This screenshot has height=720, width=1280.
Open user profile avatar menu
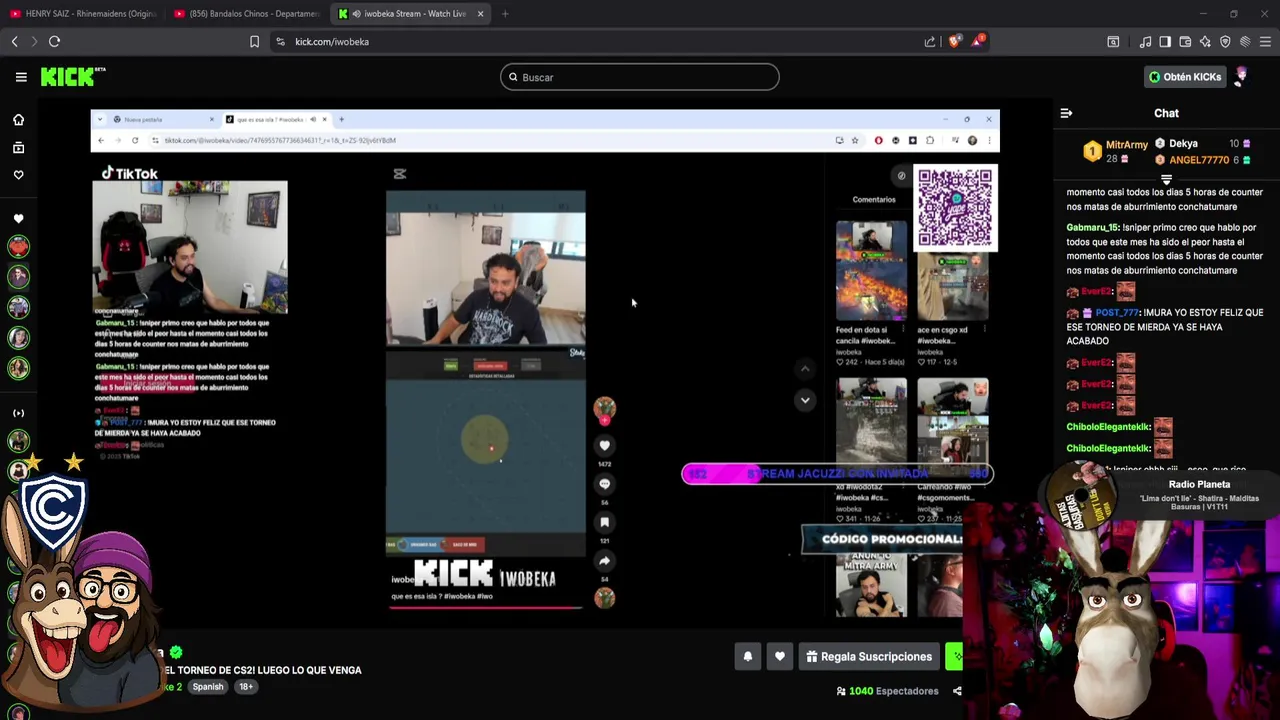1242,77
